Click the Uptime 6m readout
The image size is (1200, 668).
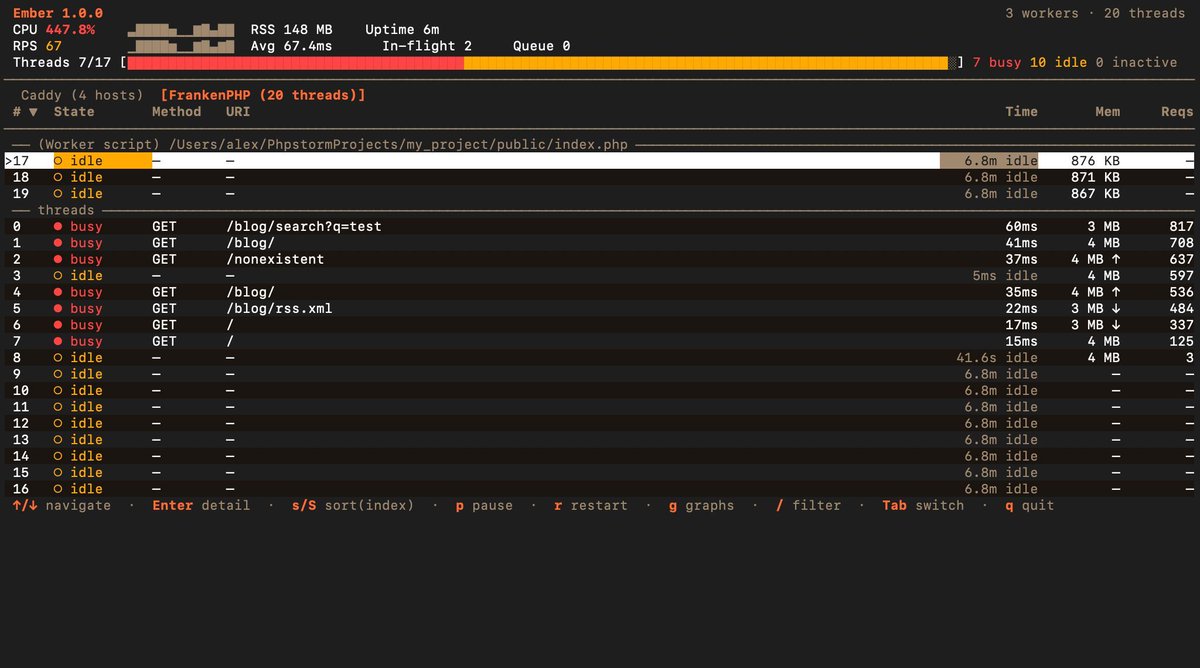pyautogui.click(x=402, y=30)
